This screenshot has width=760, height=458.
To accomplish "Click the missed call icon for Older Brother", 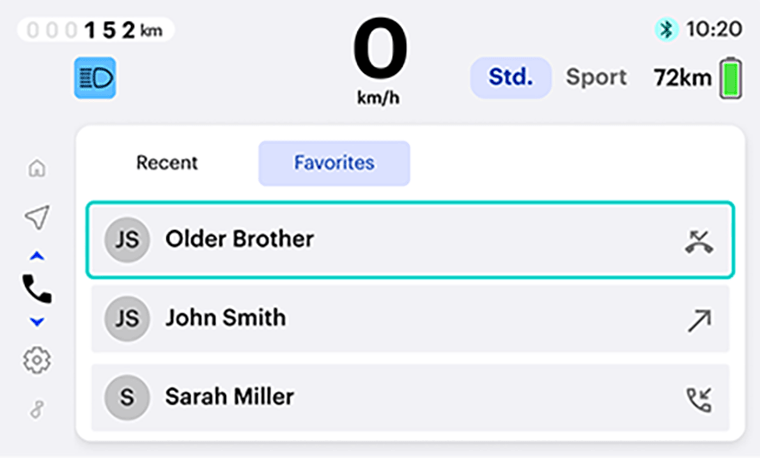I will 699,240.
